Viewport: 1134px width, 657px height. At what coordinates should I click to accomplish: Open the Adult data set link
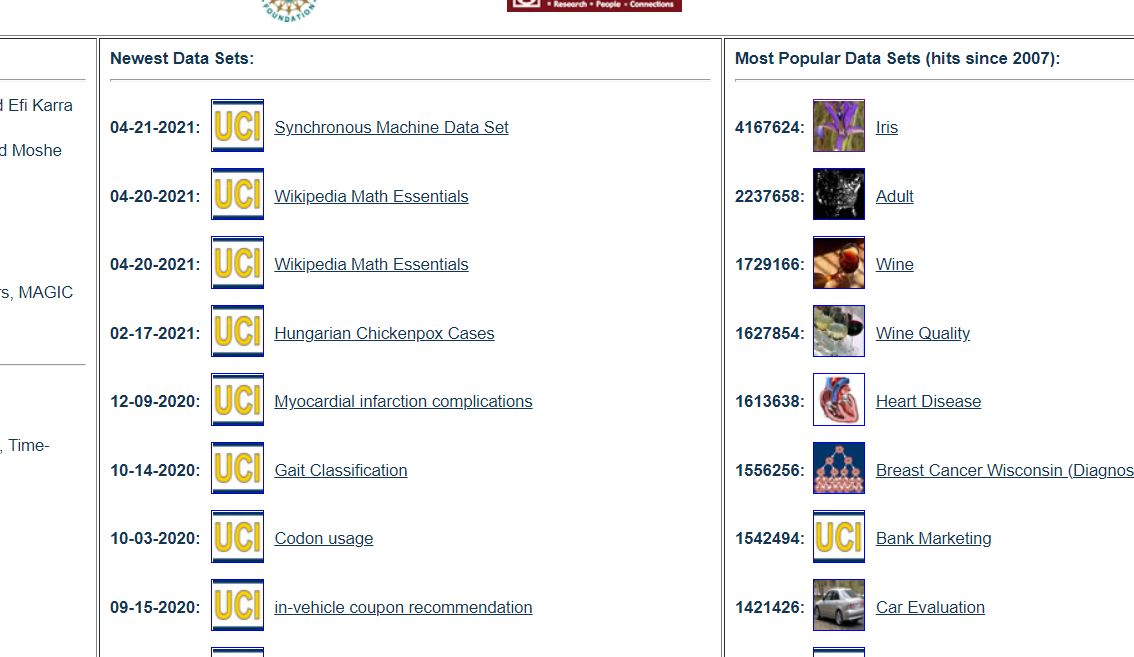[895, 196]
